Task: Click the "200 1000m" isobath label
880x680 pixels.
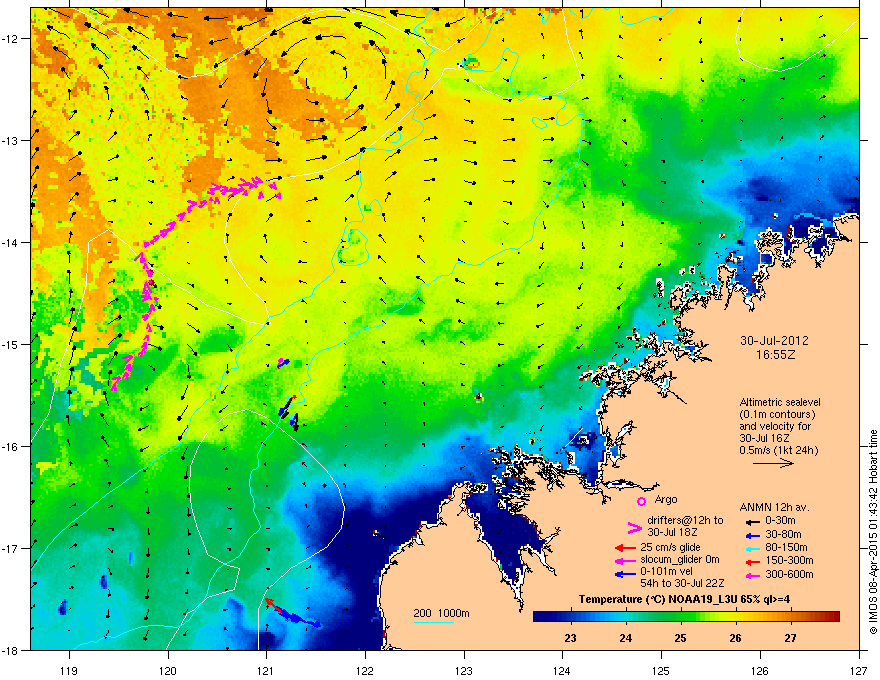Action: click(x=441, y=613)
